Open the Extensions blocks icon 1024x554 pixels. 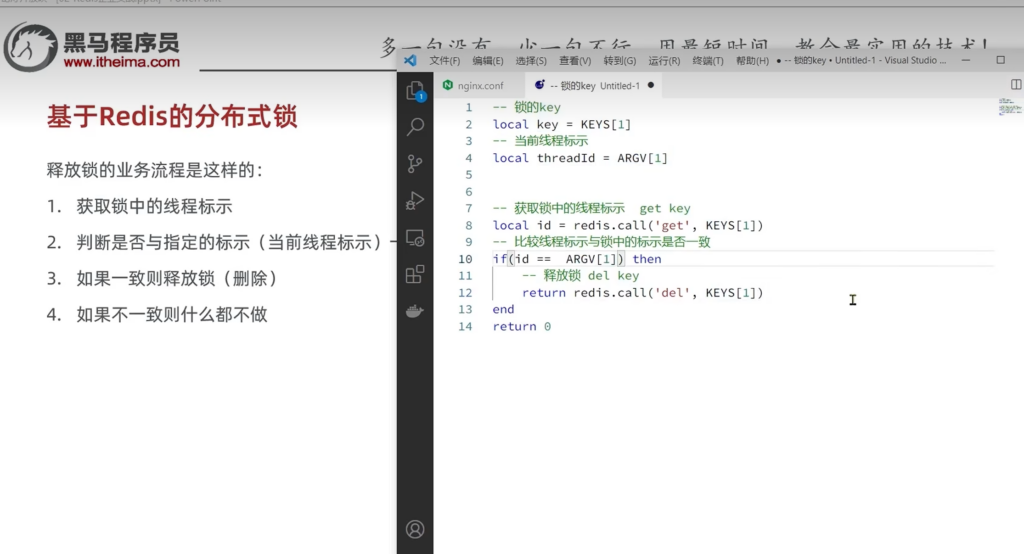[415, 275]
